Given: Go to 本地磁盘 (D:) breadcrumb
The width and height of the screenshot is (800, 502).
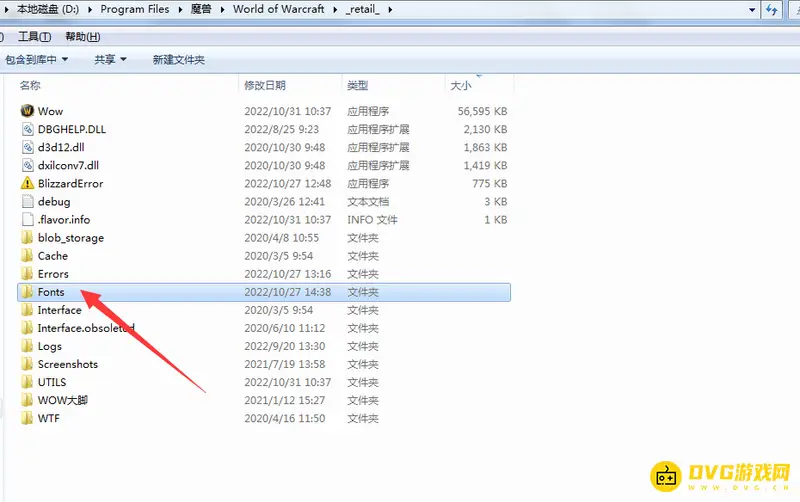Looking at the screenshot, I should point(48,9).
